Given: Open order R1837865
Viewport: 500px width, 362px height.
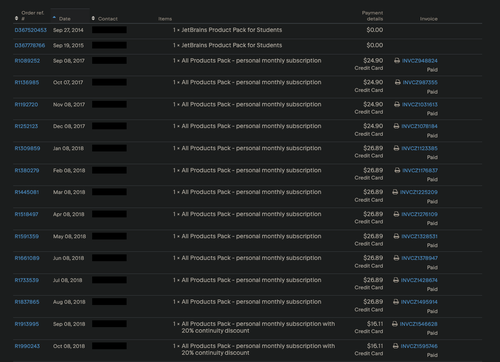Looking at the screenshot, I should tap(27, 302).
